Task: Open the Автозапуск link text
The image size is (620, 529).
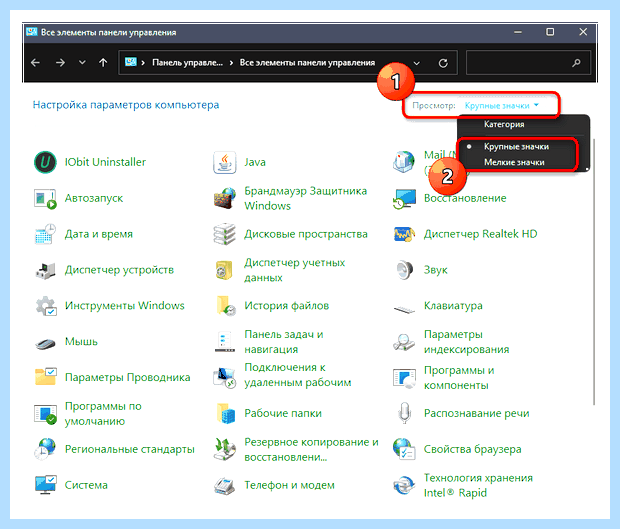Action: 94,198
